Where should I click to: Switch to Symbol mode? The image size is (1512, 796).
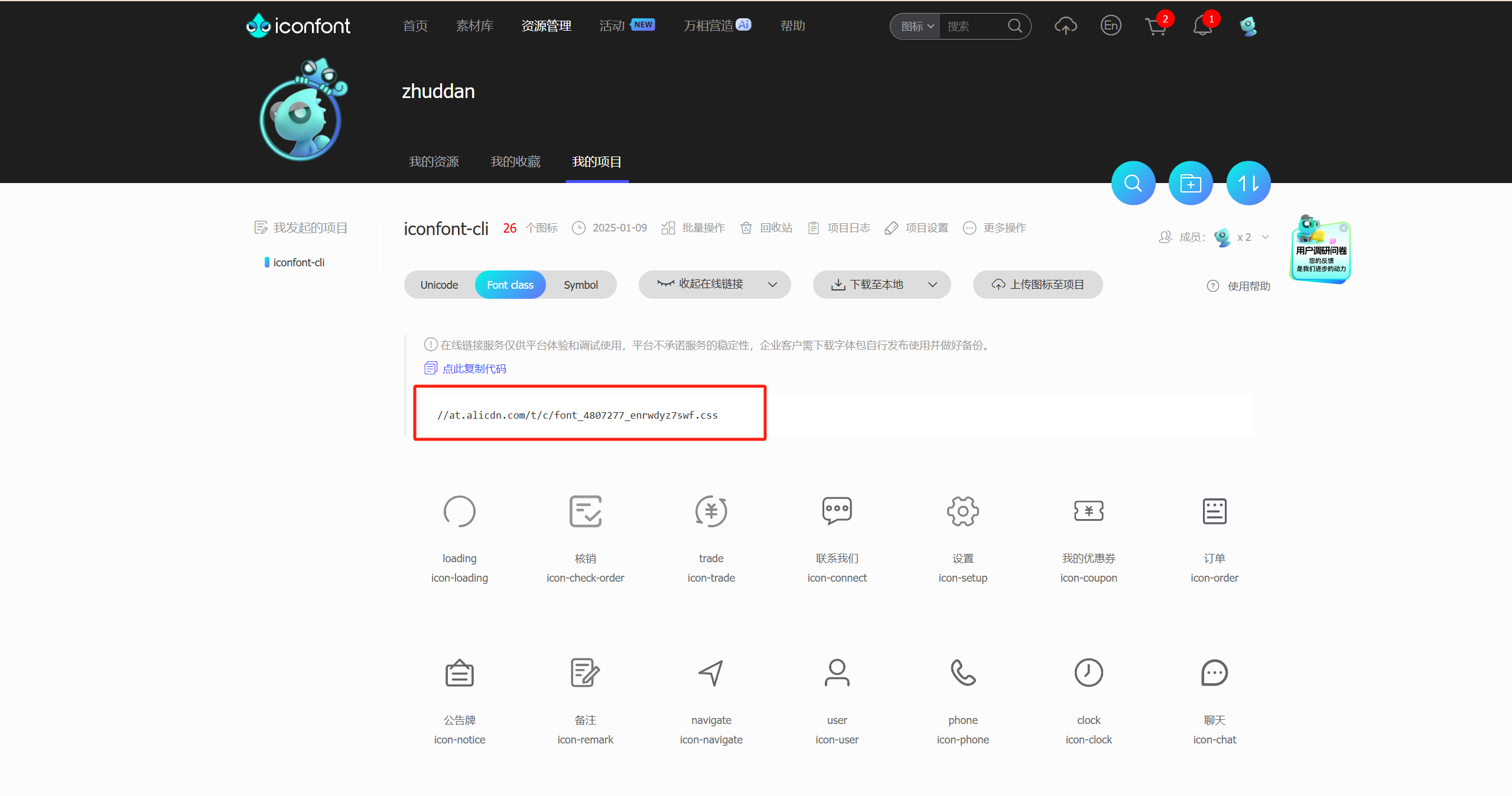click(x=580, y=285)
